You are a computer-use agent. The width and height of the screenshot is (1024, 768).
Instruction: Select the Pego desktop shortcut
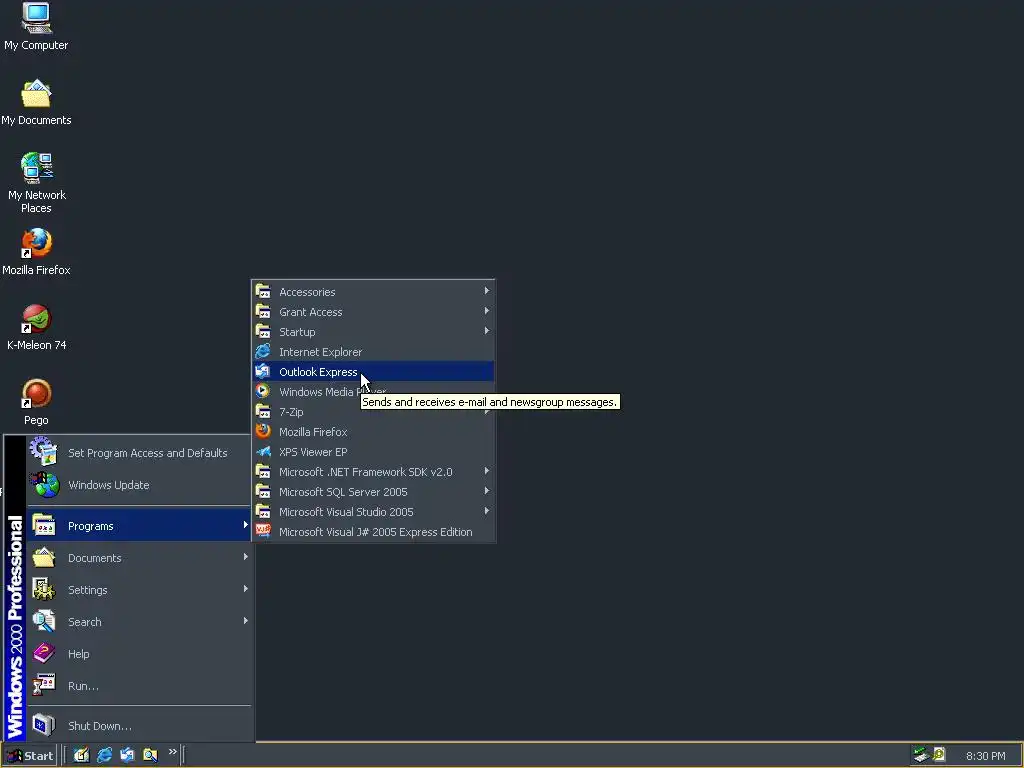click(x=36, y=402)
